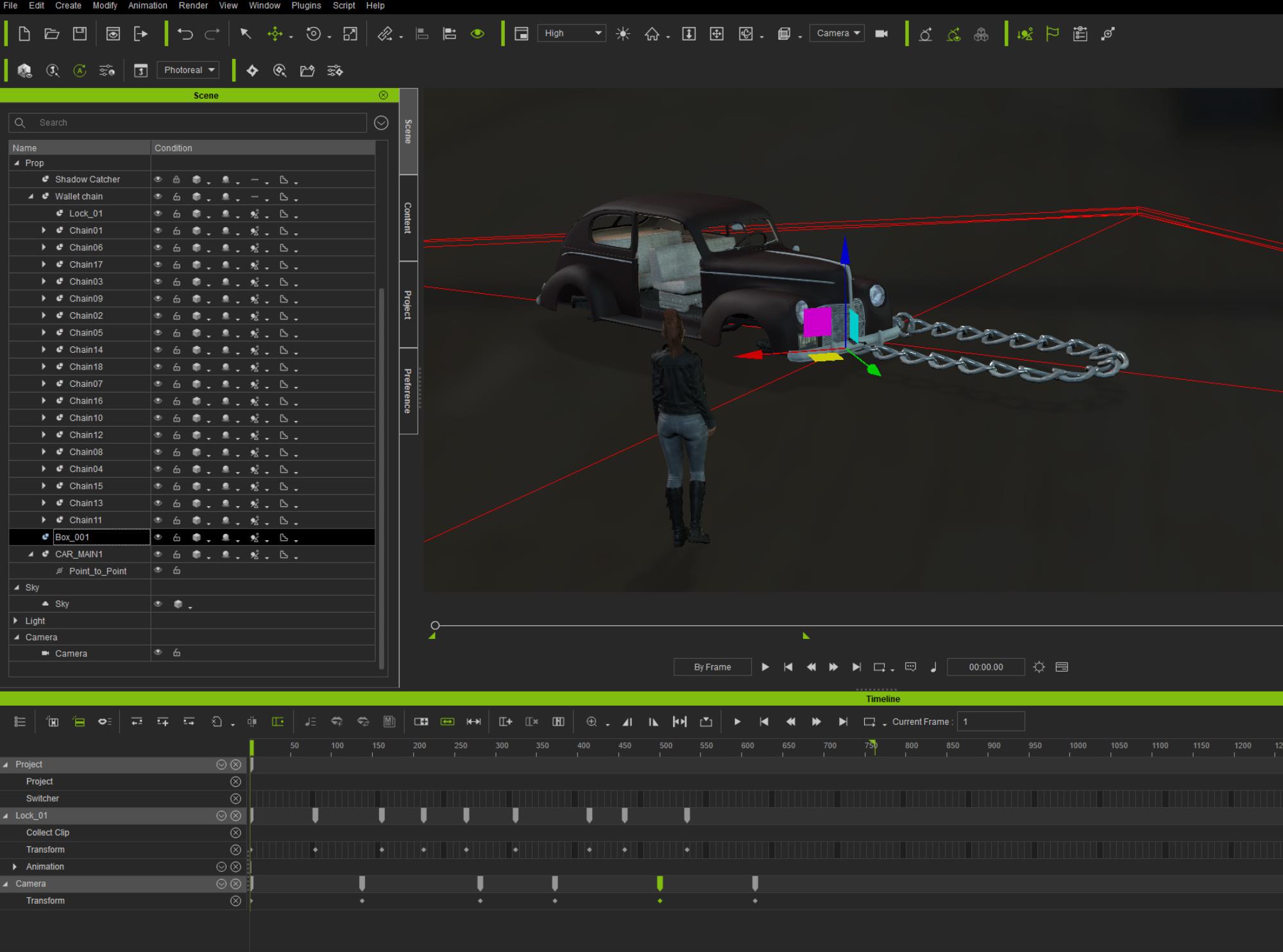Open the High quality dropdown

point(572,33)
